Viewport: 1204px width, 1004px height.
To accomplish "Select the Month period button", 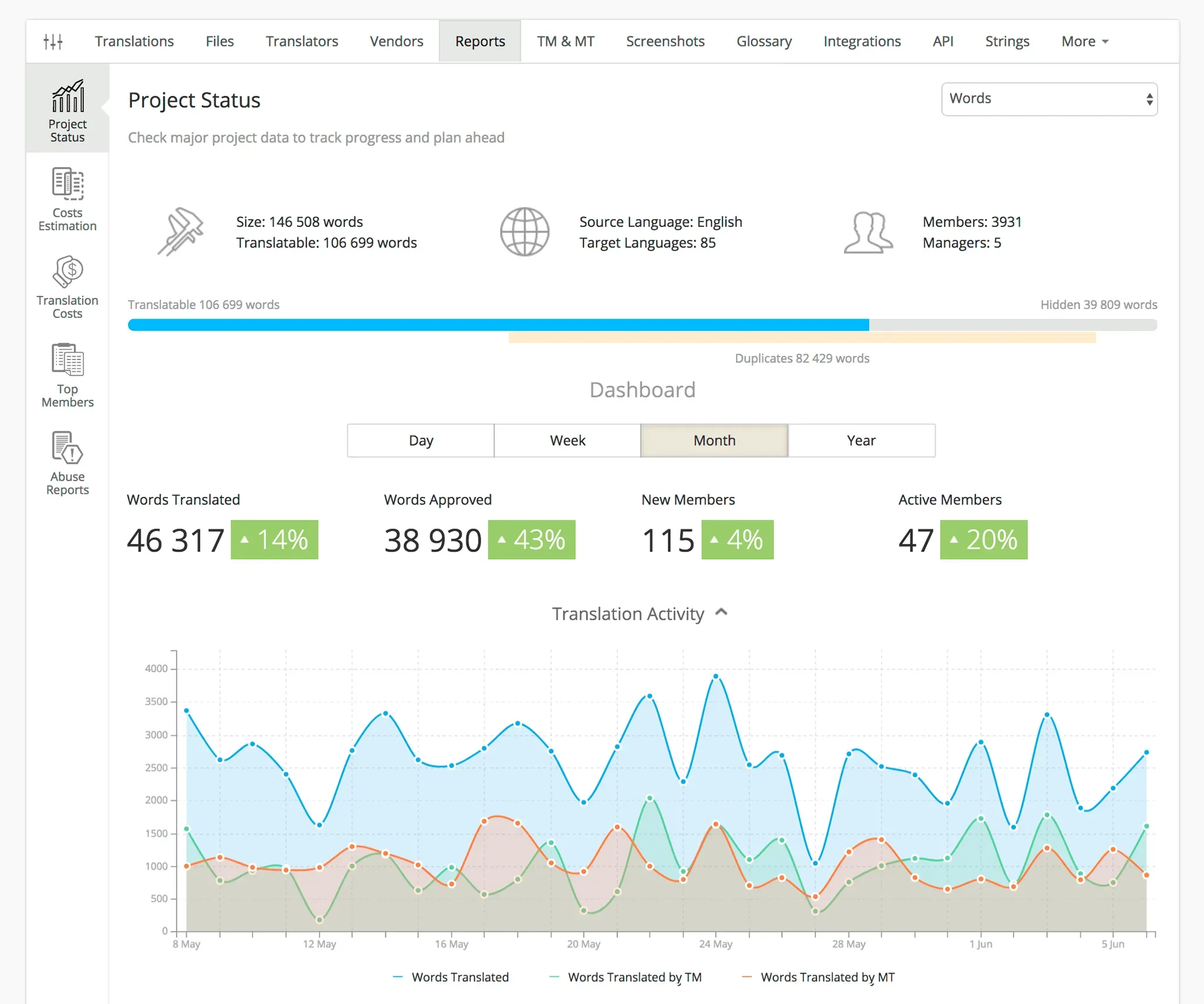I will (714, 441).
